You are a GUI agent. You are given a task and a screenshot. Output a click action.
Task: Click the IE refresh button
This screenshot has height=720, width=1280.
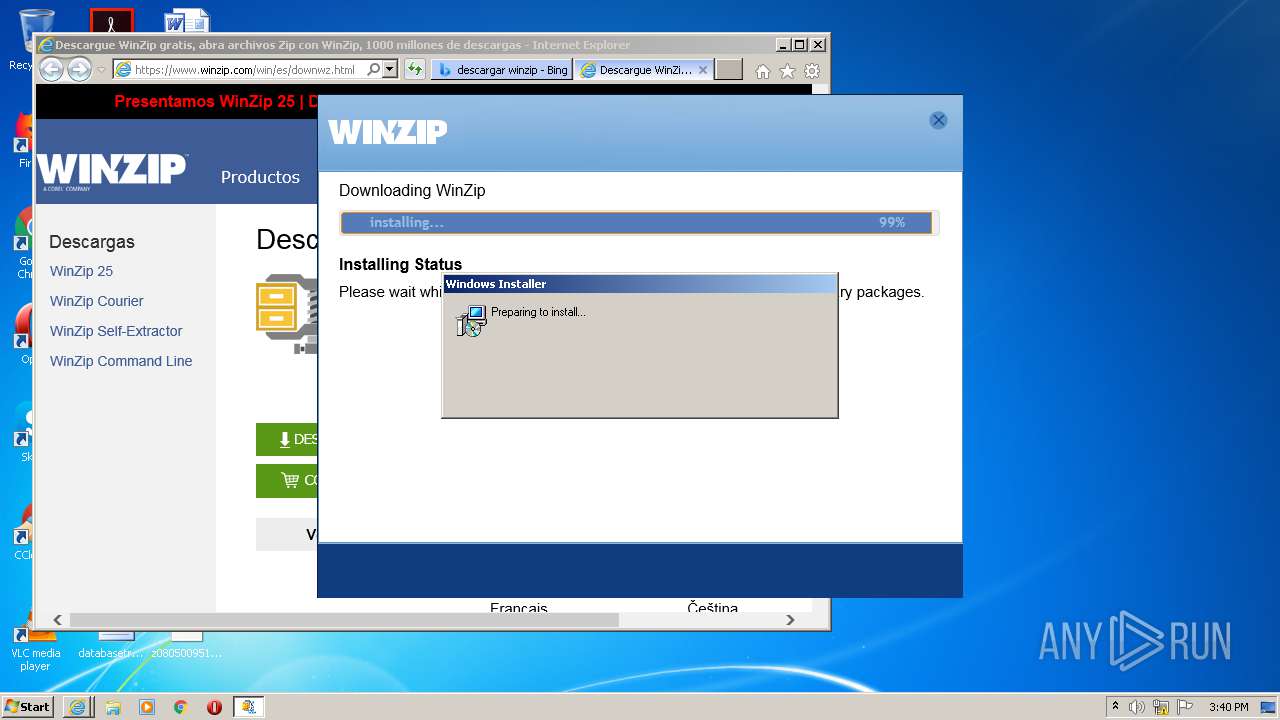[414, 70]
